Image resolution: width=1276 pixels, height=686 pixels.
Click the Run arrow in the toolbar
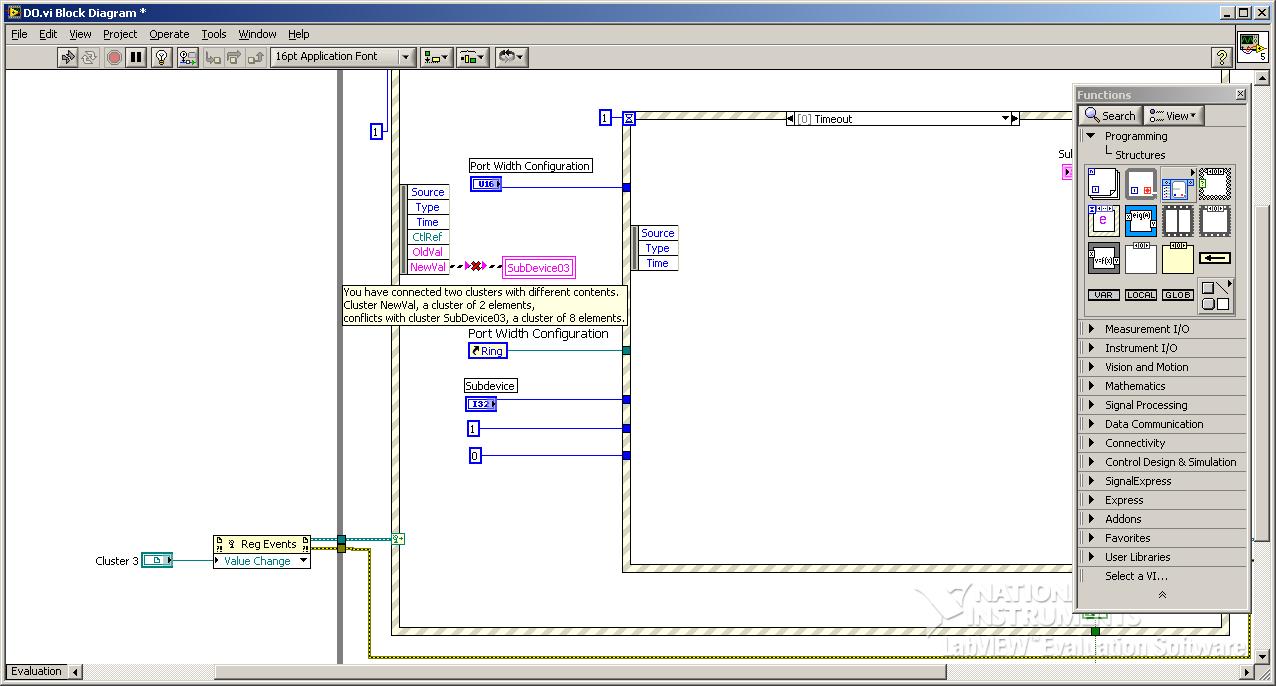68,57
